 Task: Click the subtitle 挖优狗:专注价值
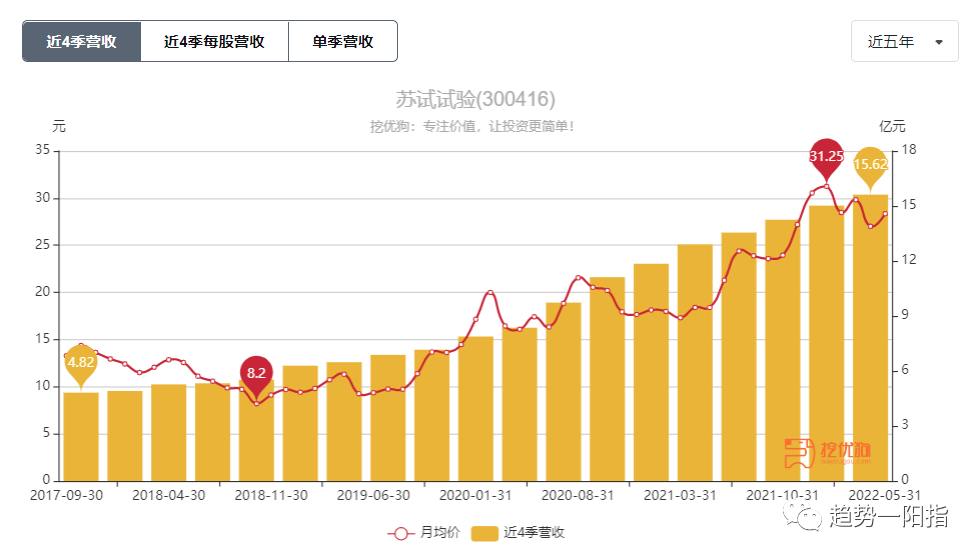[472, 126]
